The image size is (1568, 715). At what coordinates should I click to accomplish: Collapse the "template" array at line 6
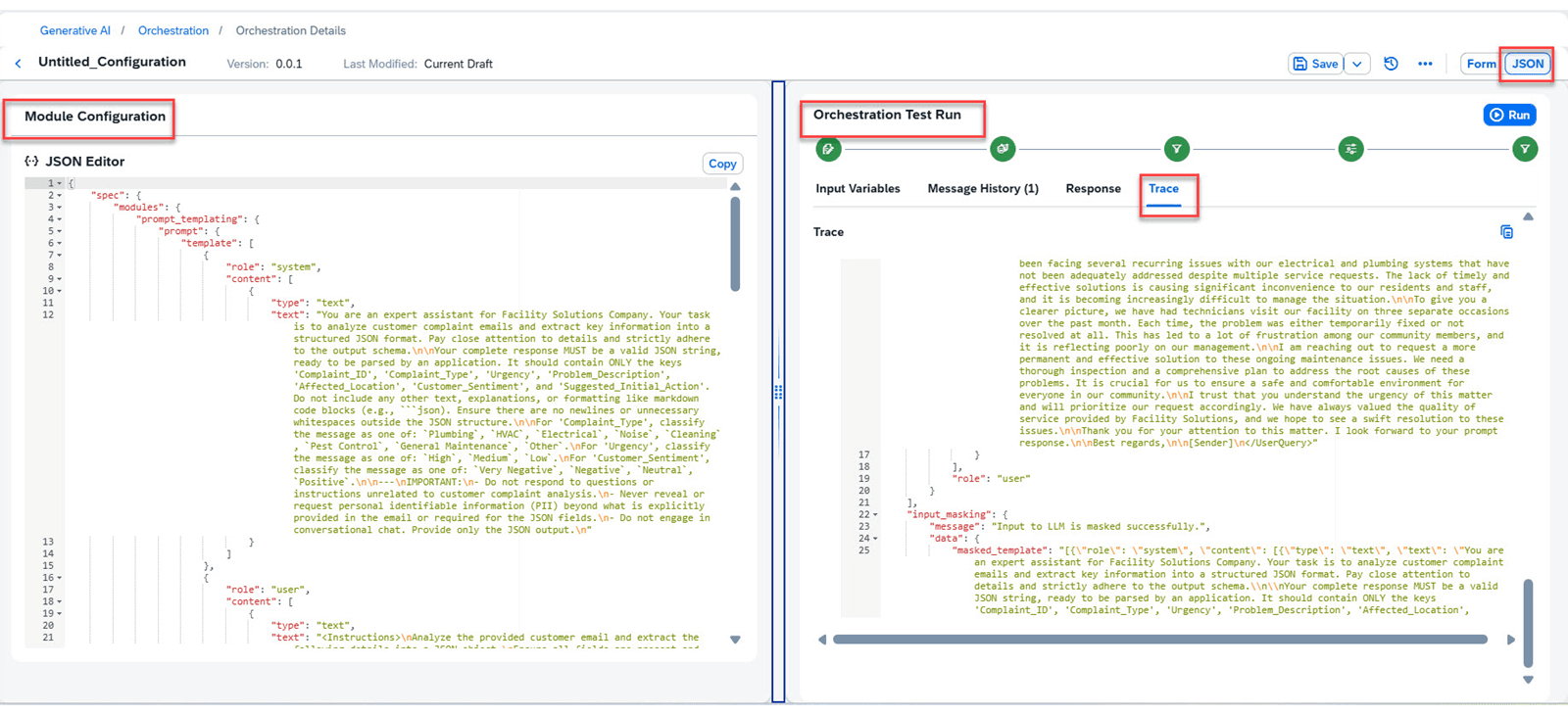(x=60, y=243)
